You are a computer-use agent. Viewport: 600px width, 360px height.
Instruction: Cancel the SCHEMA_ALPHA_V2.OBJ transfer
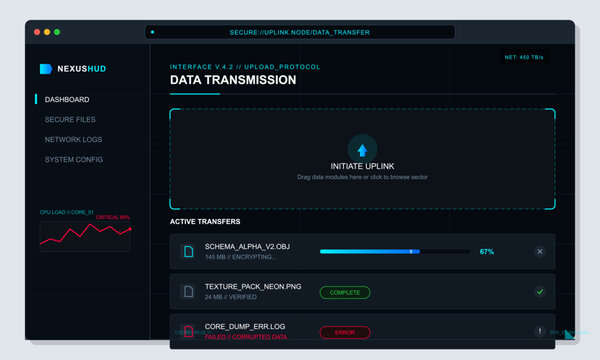(x=540, y=252)
